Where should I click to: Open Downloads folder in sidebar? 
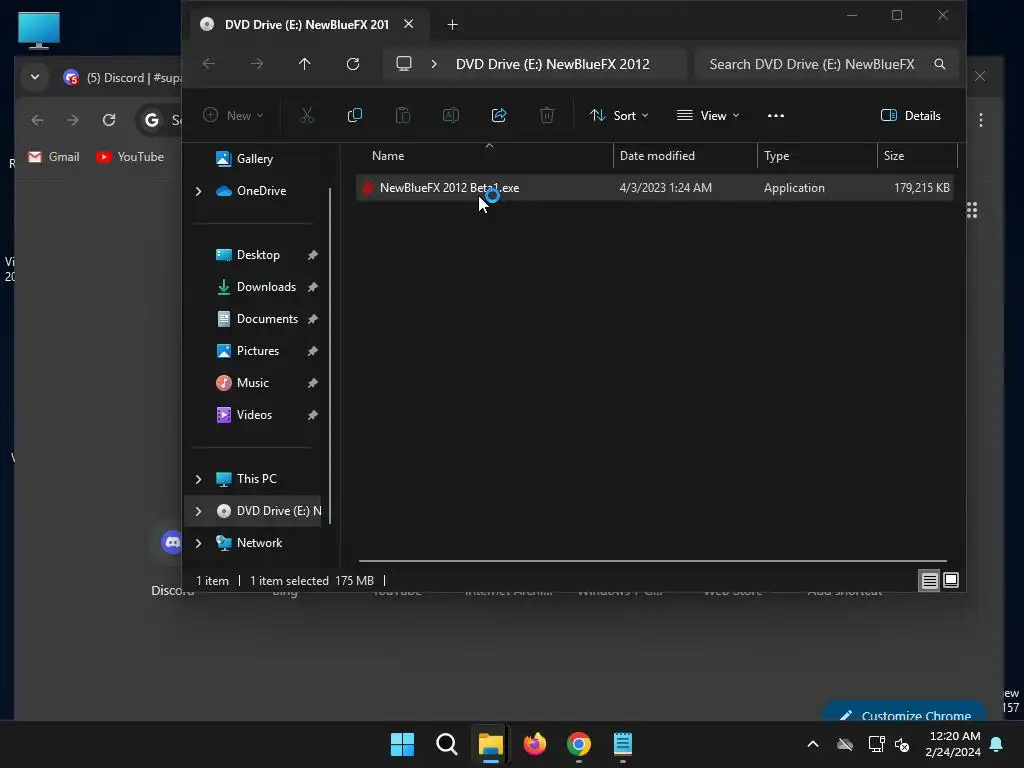click(x=266, y=287)
